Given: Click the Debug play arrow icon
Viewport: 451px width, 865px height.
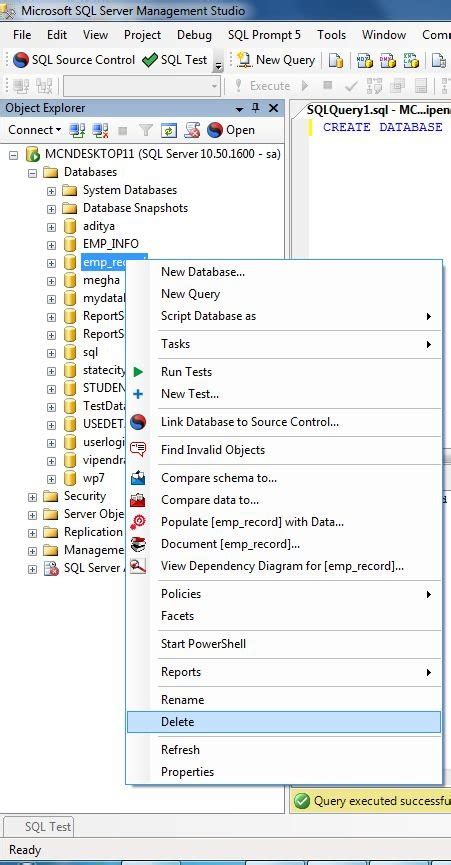Looking at the screenshot, I should 305,86.
